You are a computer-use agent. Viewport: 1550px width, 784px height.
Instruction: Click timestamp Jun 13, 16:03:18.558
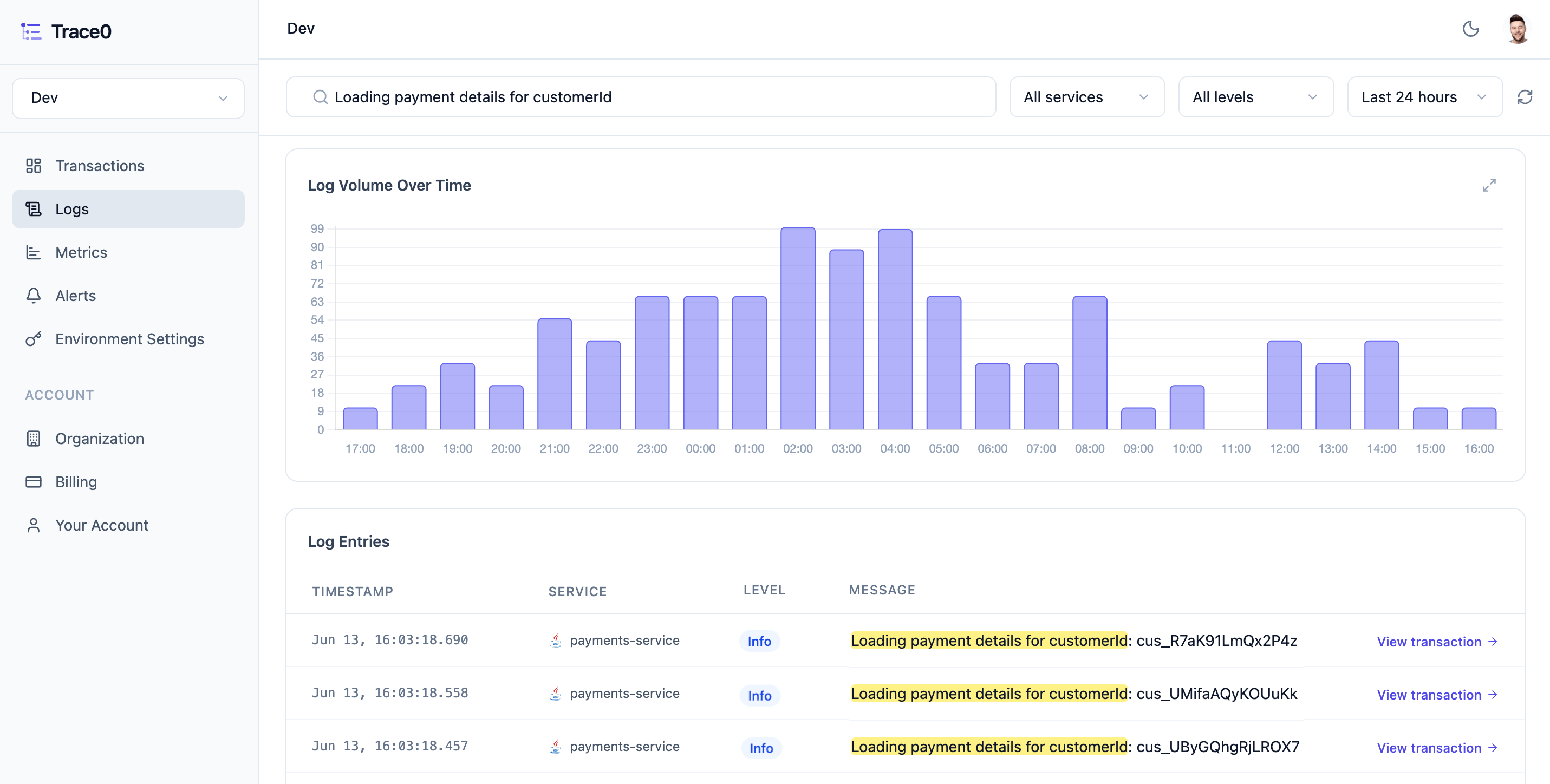[390, 693]
